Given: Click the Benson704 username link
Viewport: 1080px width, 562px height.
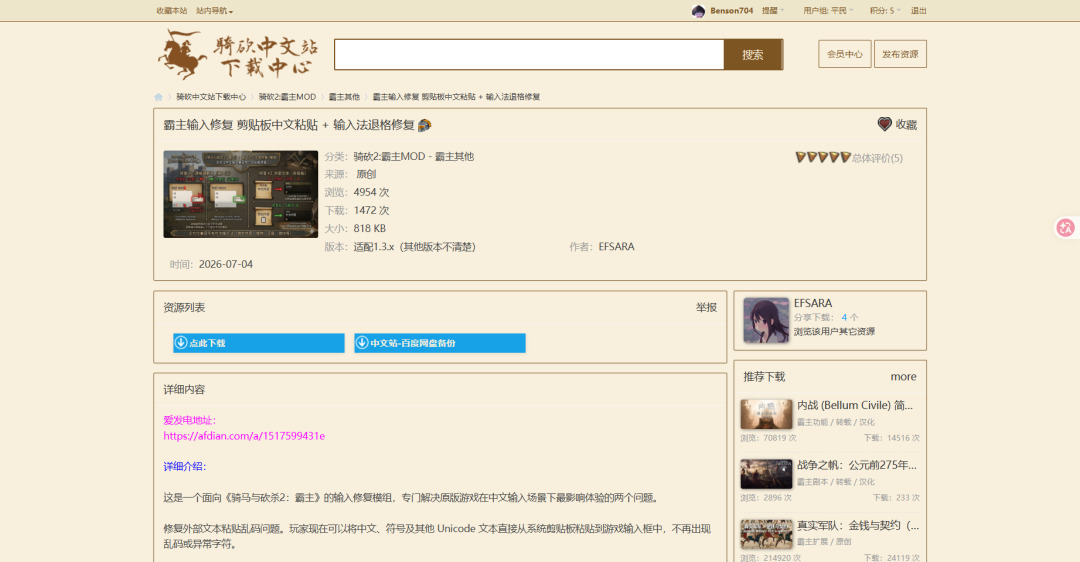Looking at the screenshot, I should [x=731, y=10].
